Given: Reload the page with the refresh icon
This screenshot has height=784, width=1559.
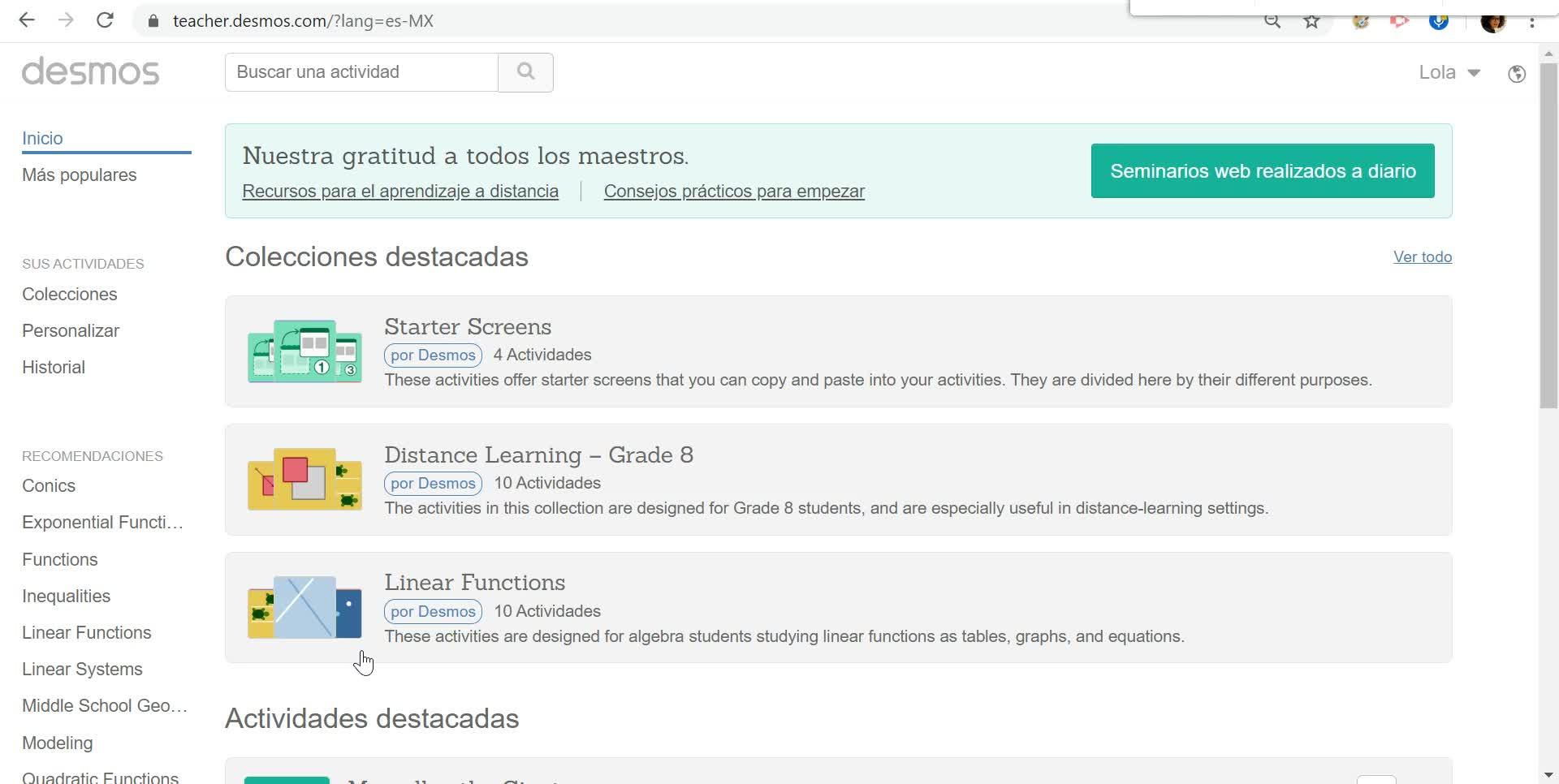Looking at the screenshot, I should click(x=105, y=20).
